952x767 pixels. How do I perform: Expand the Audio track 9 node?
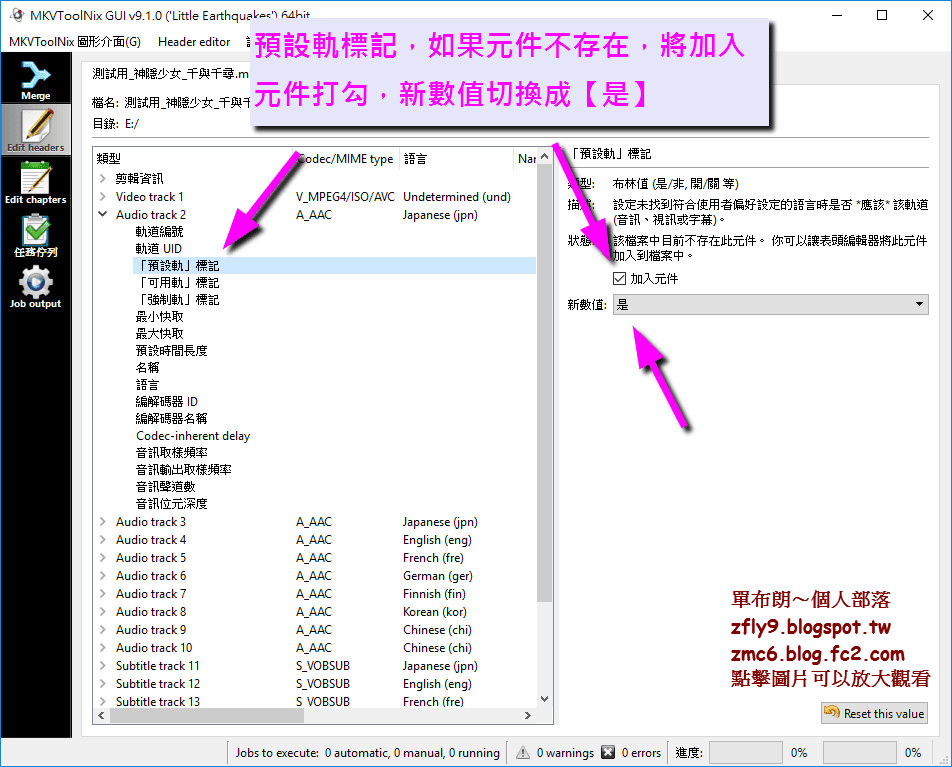pos(103,630)
